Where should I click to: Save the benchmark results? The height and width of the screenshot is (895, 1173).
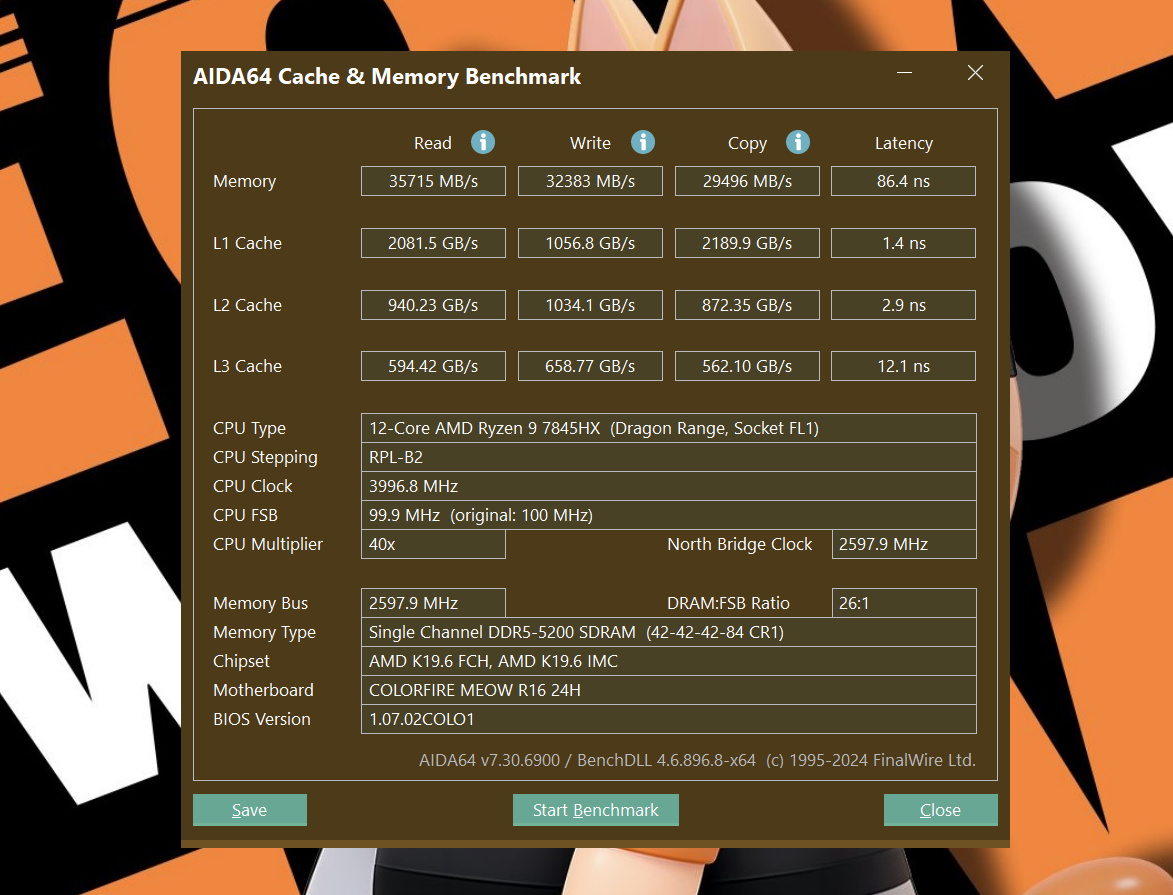click(250, 810)
